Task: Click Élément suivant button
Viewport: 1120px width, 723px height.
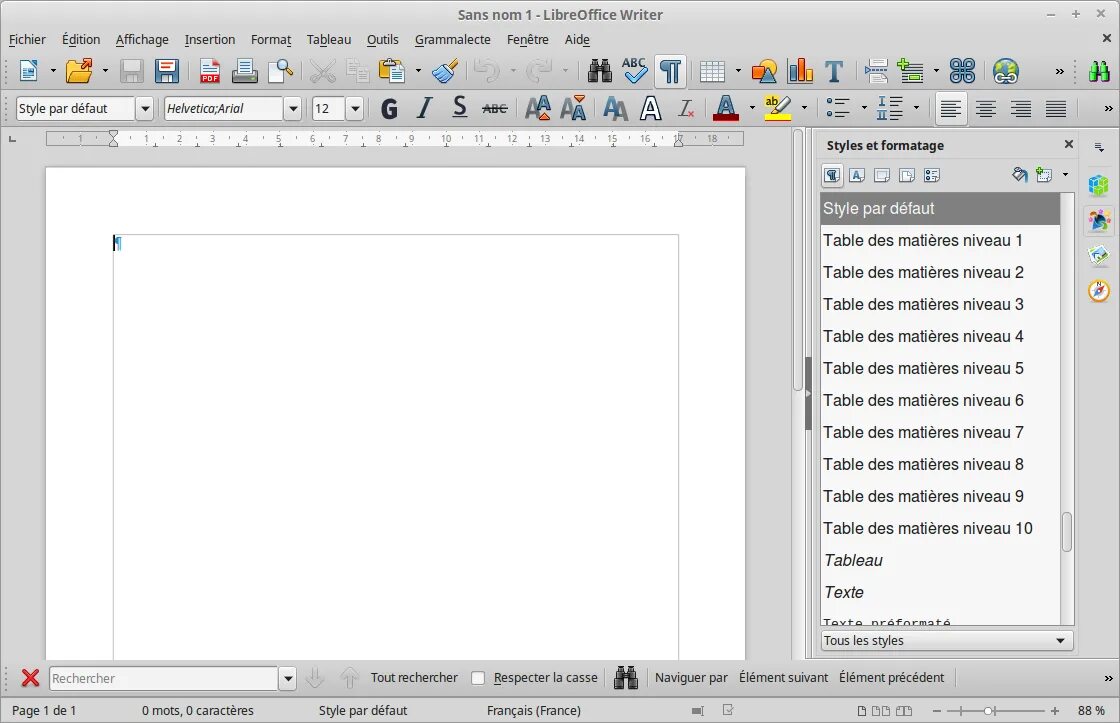Action: pyautogui.click(x=783, y=677)
